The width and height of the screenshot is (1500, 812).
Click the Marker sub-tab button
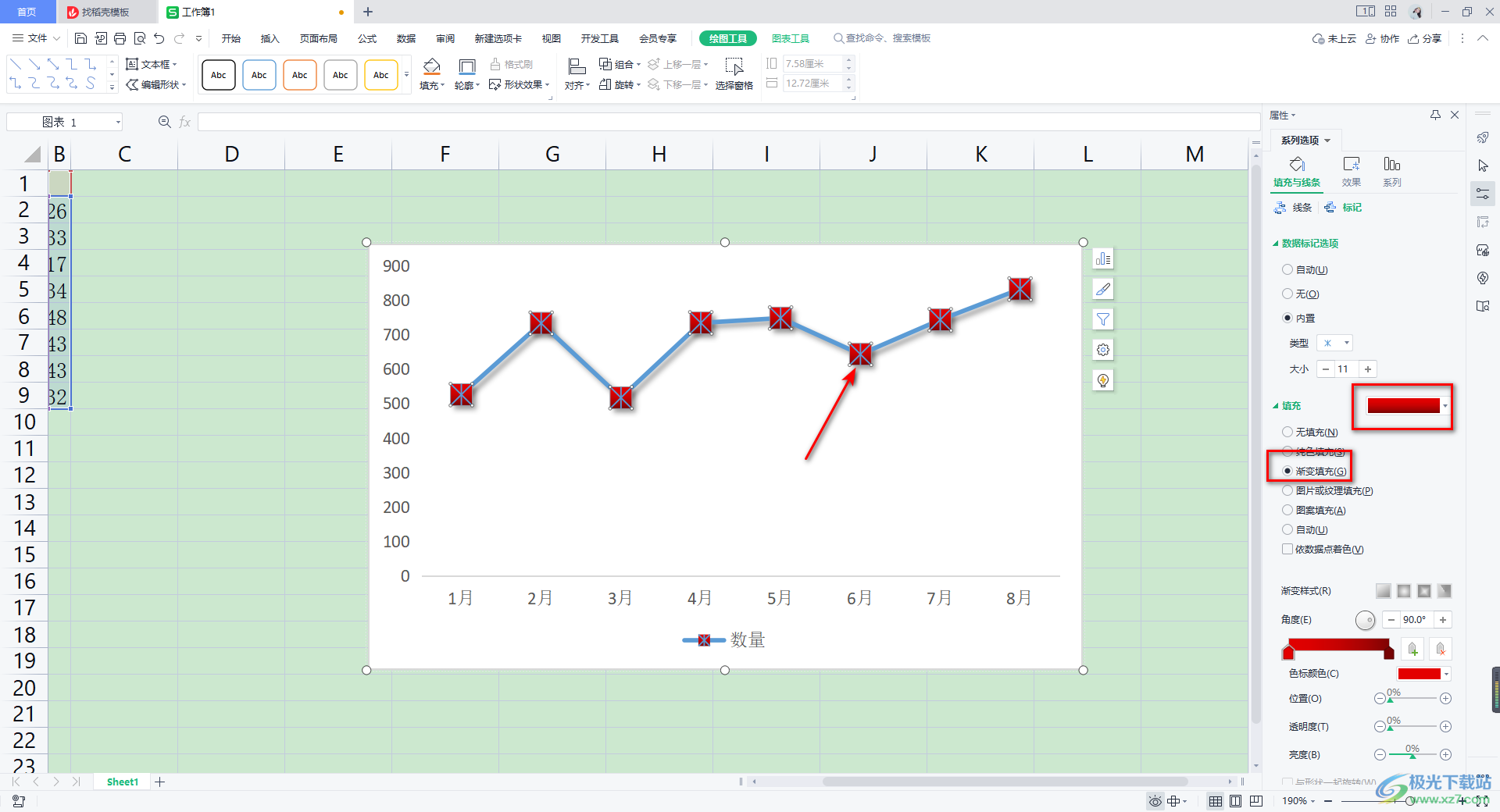pyautogui.click(x=1344, y=208)
